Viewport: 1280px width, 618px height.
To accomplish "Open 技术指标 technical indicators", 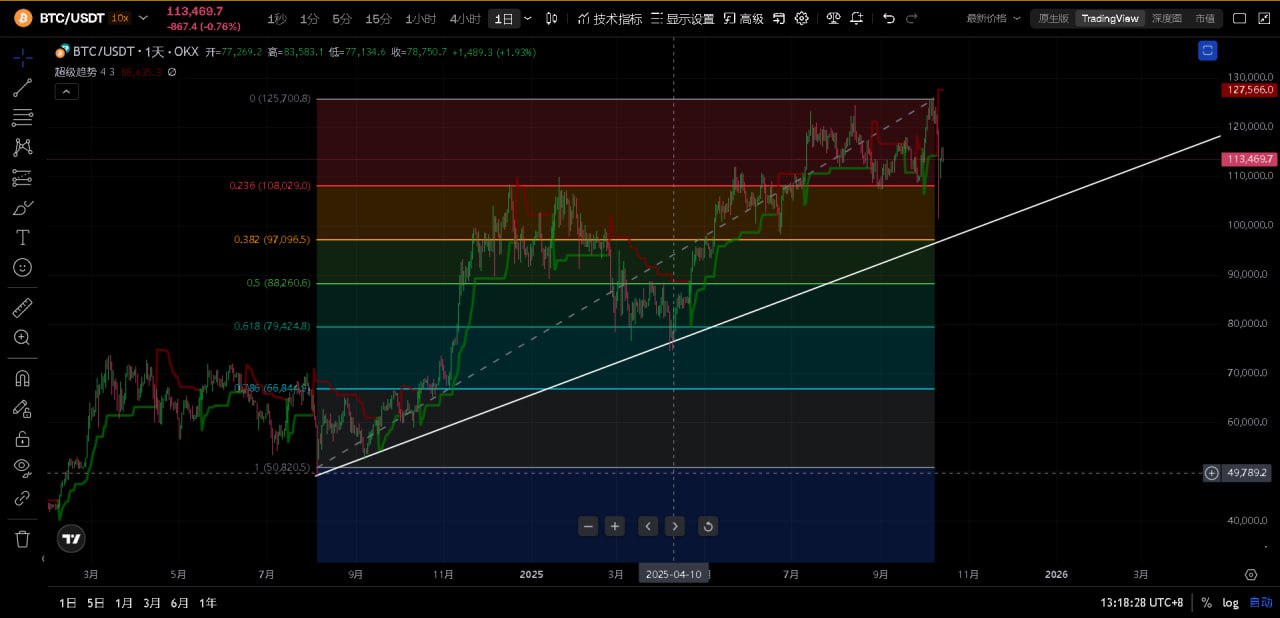I will (609, 18).
